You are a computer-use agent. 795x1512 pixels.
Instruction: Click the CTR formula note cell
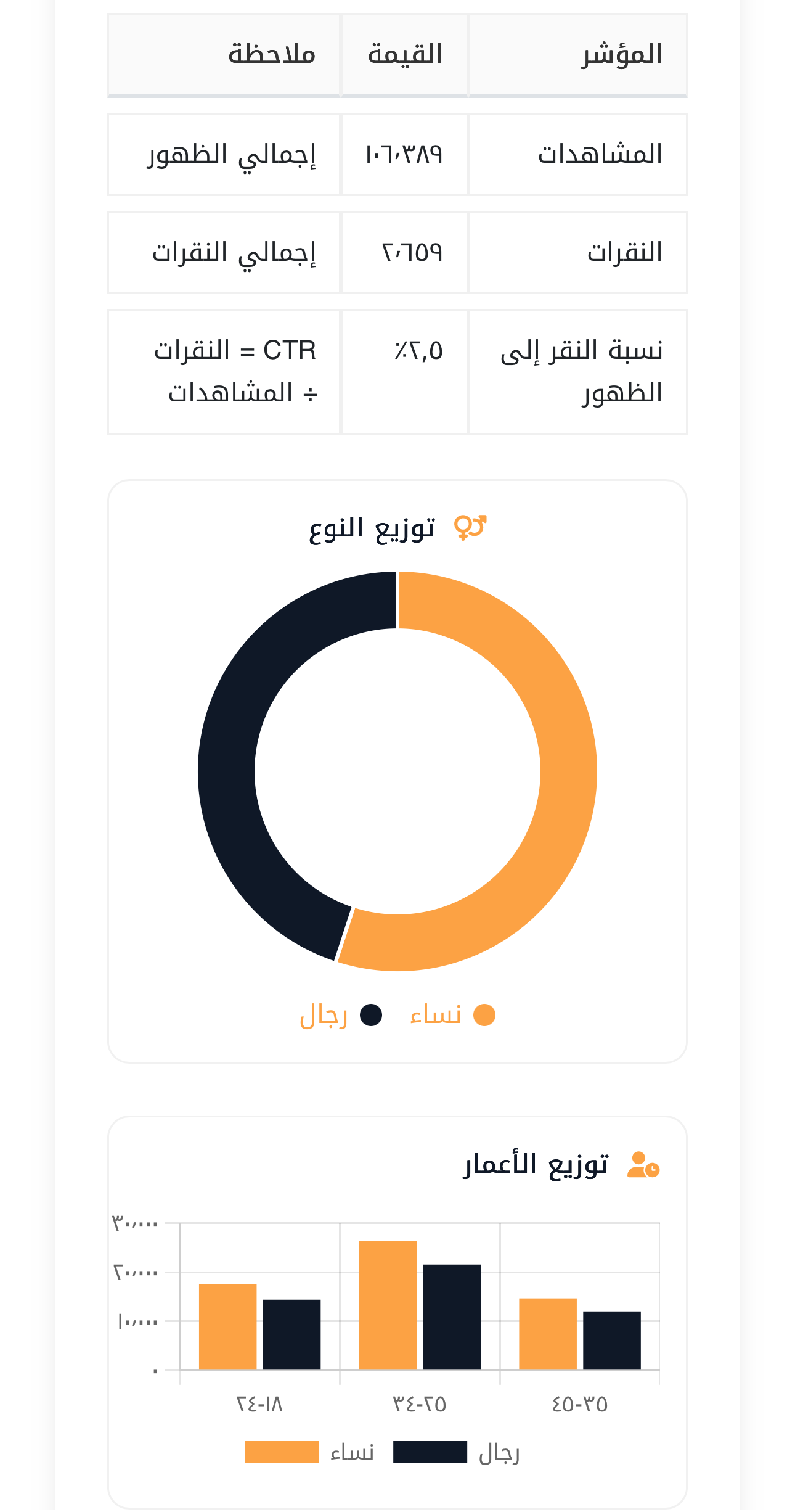[x=224, y=372]
